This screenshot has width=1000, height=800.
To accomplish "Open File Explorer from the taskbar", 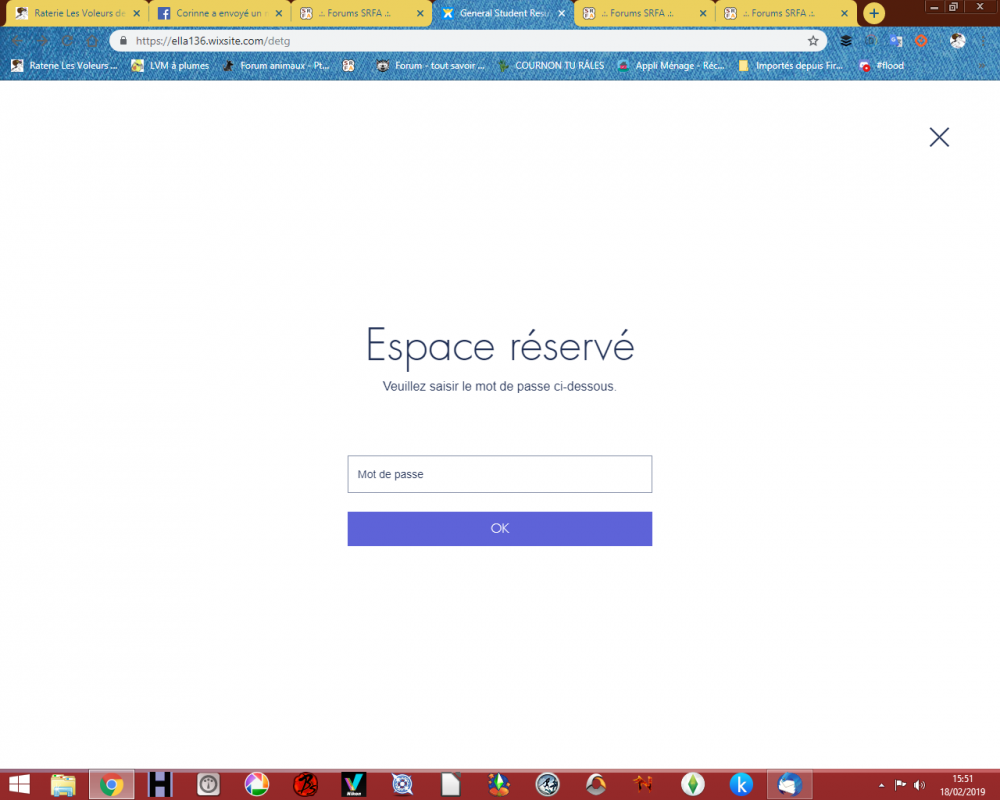I will click(63, 785).
